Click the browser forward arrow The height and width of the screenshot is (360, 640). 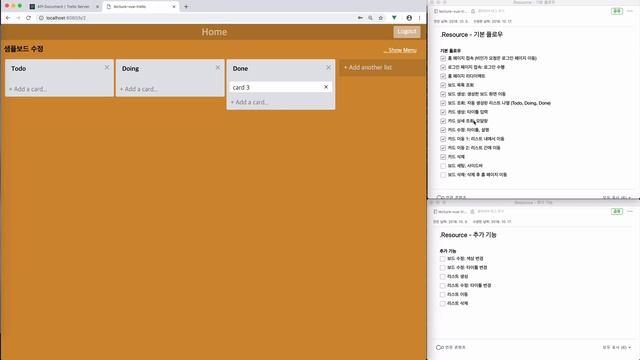18,18
